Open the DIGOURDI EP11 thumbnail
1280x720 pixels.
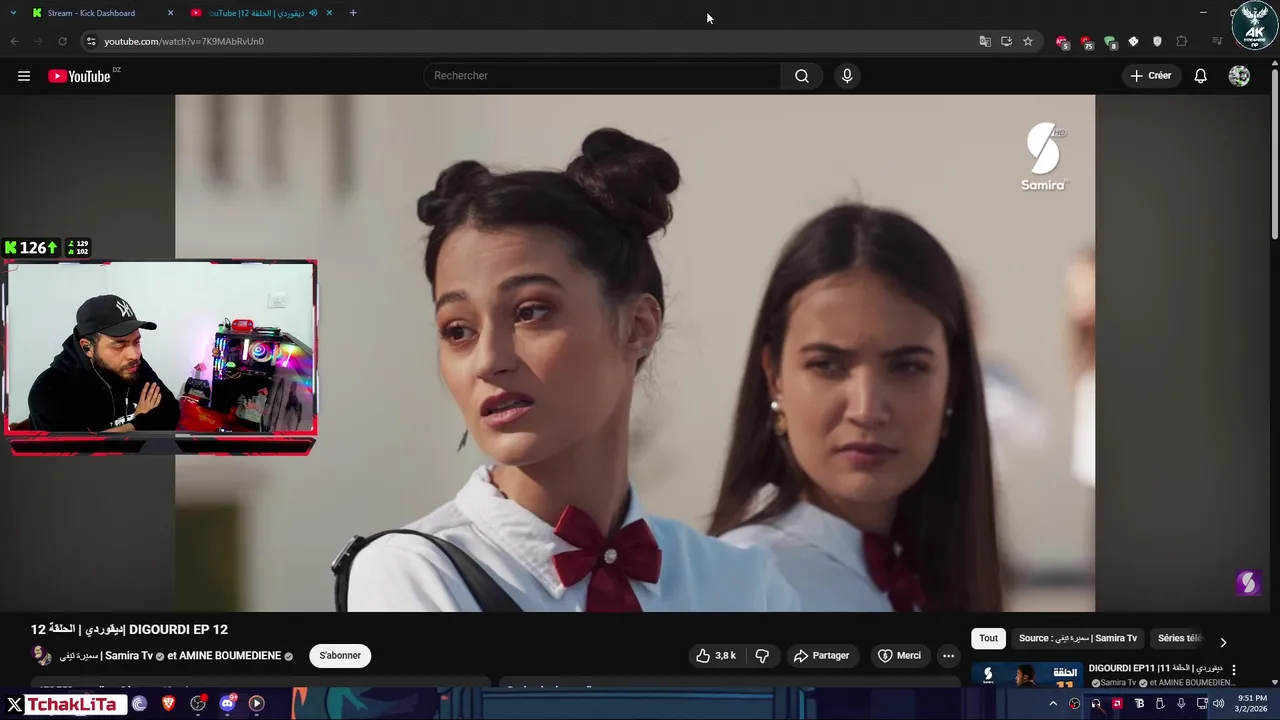pyautogui.click(x=1026, y=675)
